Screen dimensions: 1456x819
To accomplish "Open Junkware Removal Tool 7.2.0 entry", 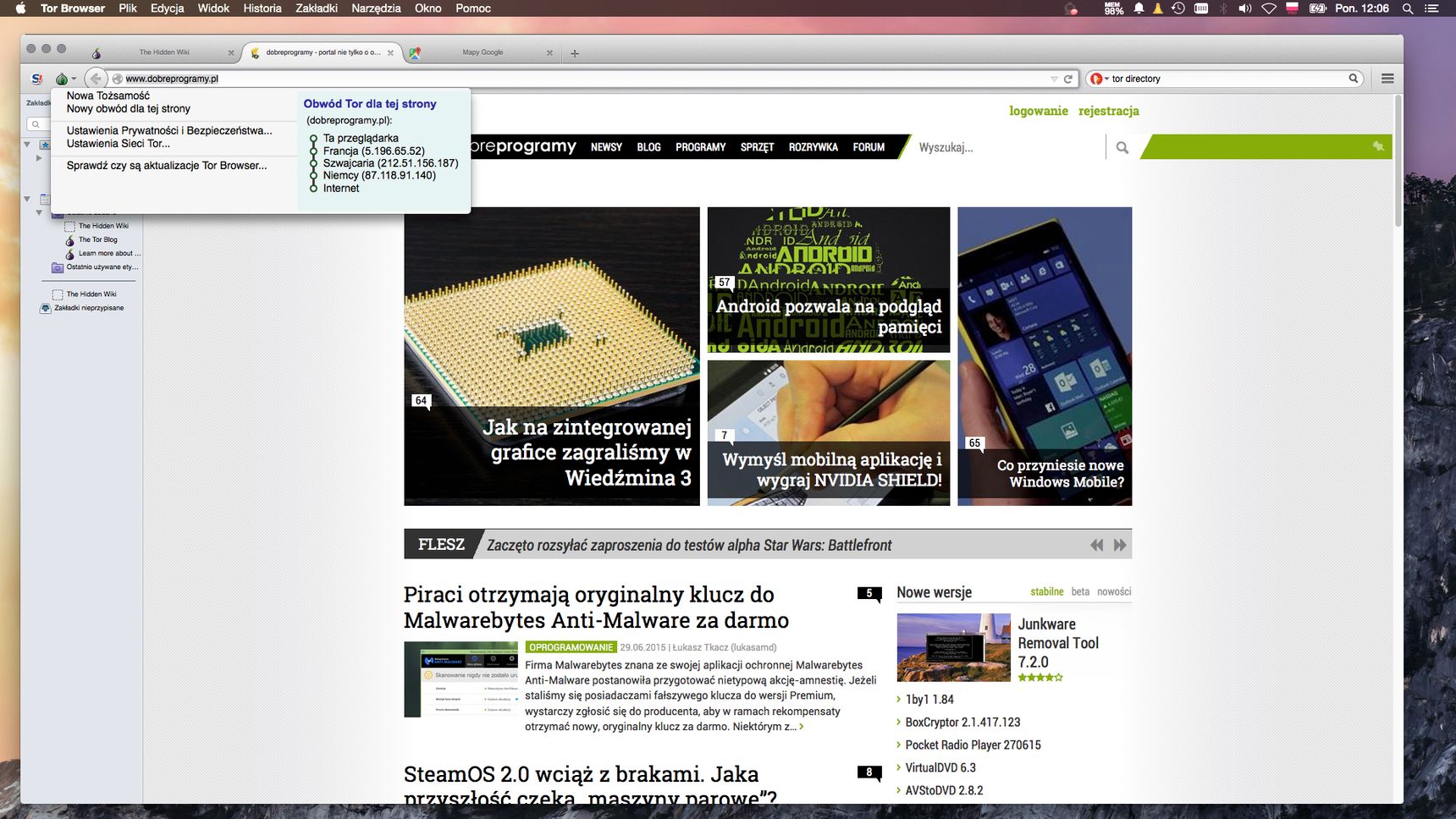I will pos(1058,643).
